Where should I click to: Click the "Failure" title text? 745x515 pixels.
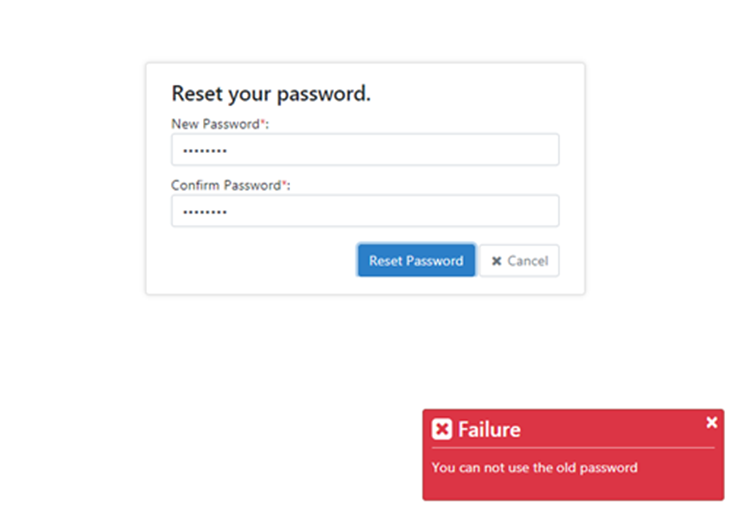click(x=489, y=429)
